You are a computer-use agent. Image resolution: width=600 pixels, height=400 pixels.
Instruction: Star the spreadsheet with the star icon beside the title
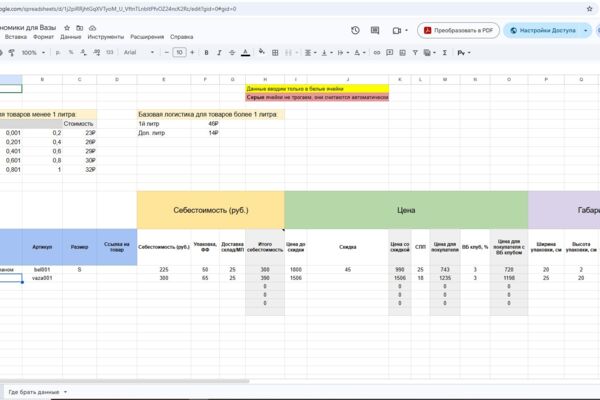tap(67, 28)
